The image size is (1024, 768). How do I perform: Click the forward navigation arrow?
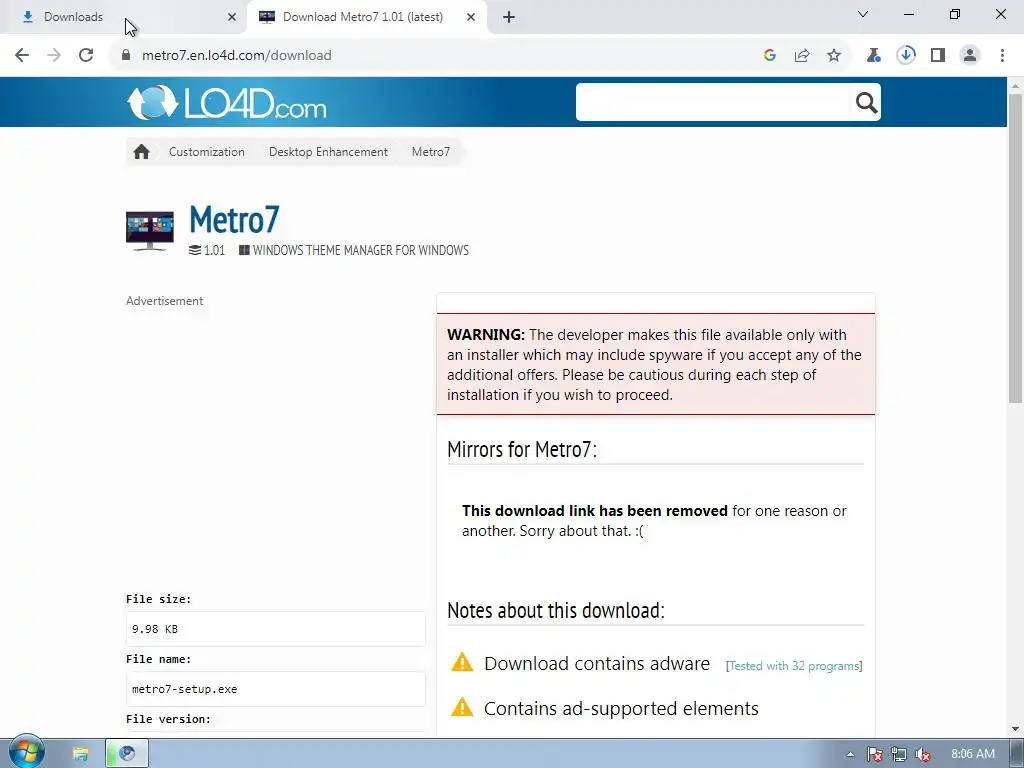(x=54, y=56)
